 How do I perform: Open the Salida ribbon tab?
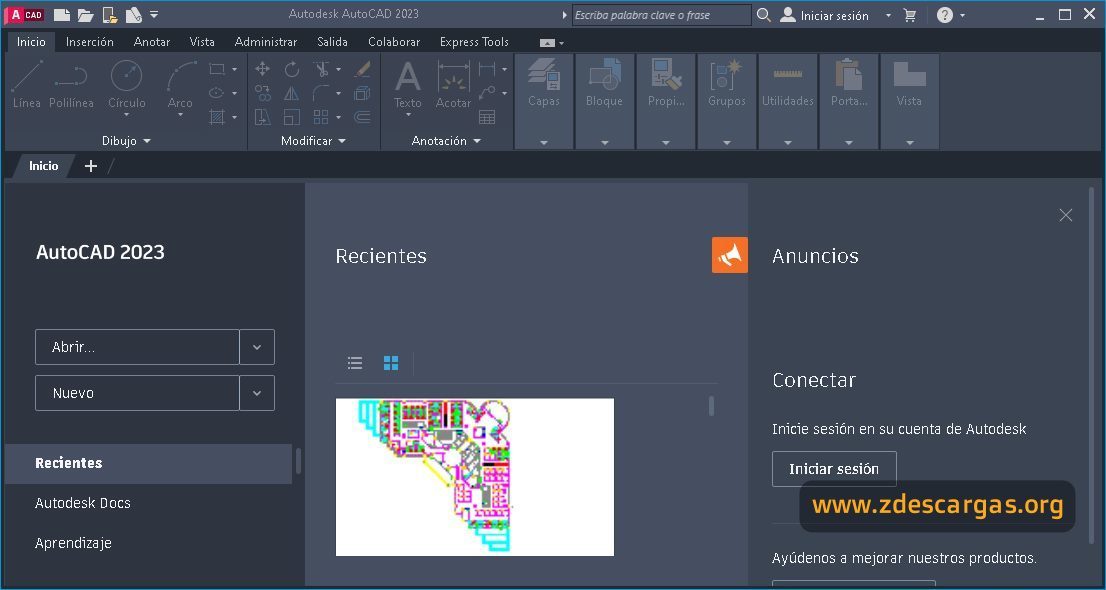pyautogui.click(x=332, y=42)
